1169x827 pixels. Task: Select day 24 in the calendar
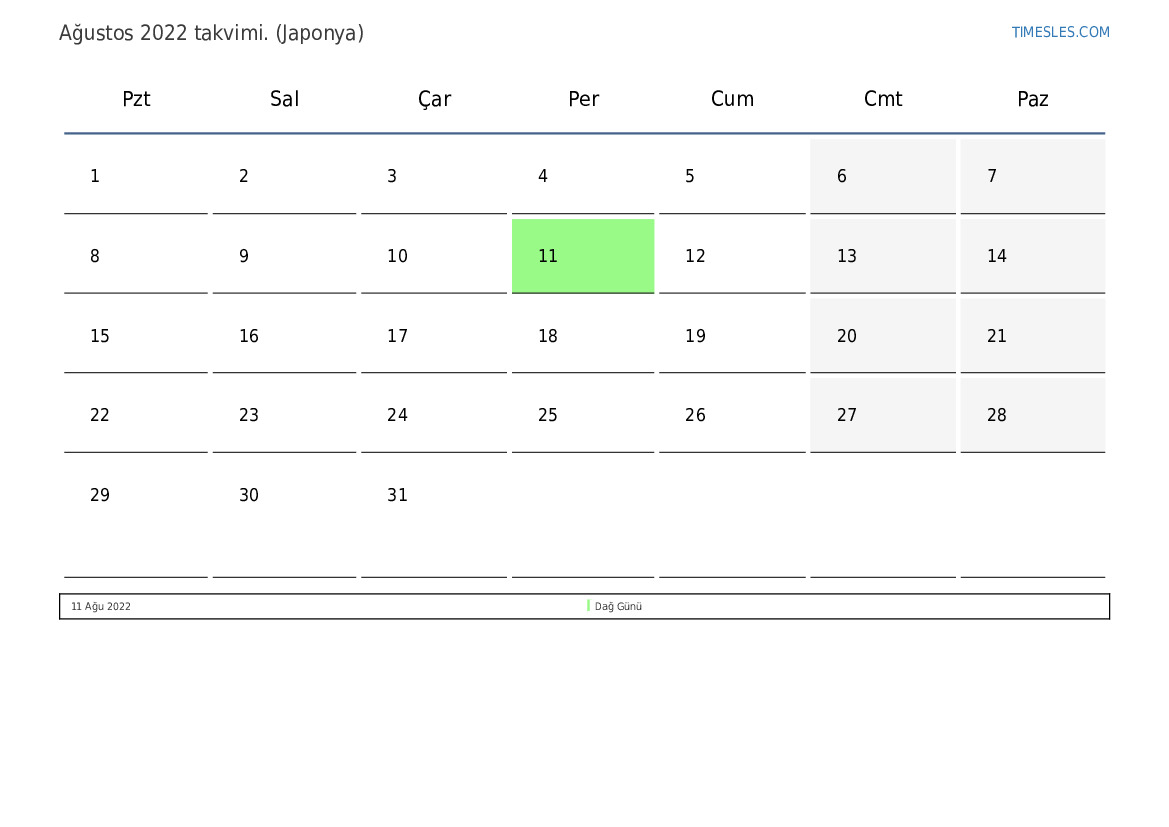(434, 415)
